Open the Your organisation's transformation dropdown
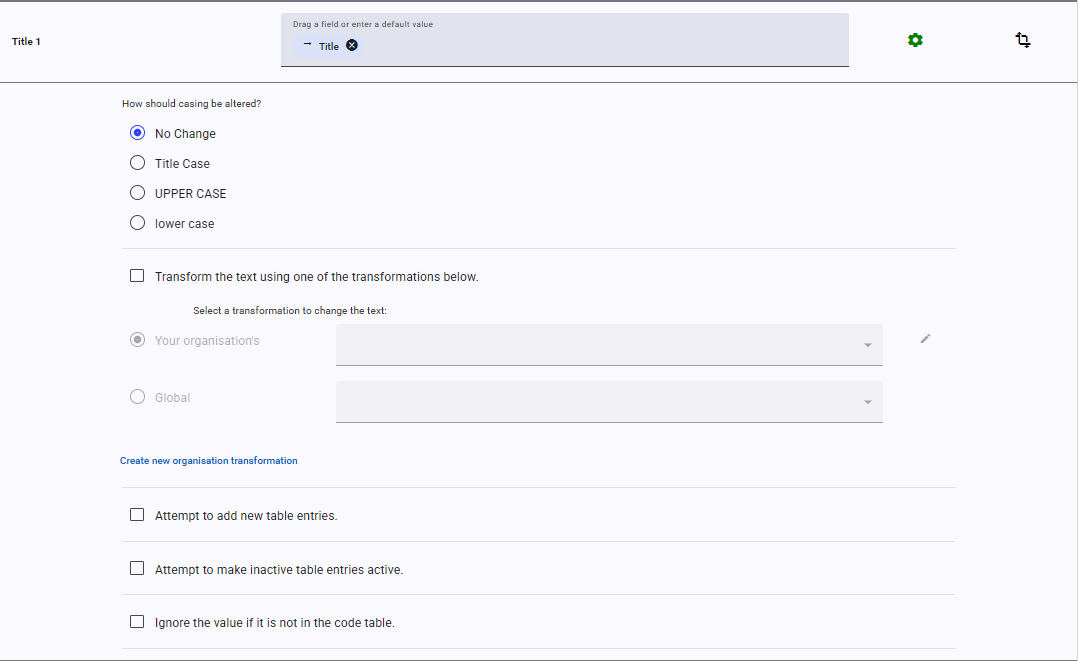This screenshot has width=1078, height=661. click(x=608, y=345)
